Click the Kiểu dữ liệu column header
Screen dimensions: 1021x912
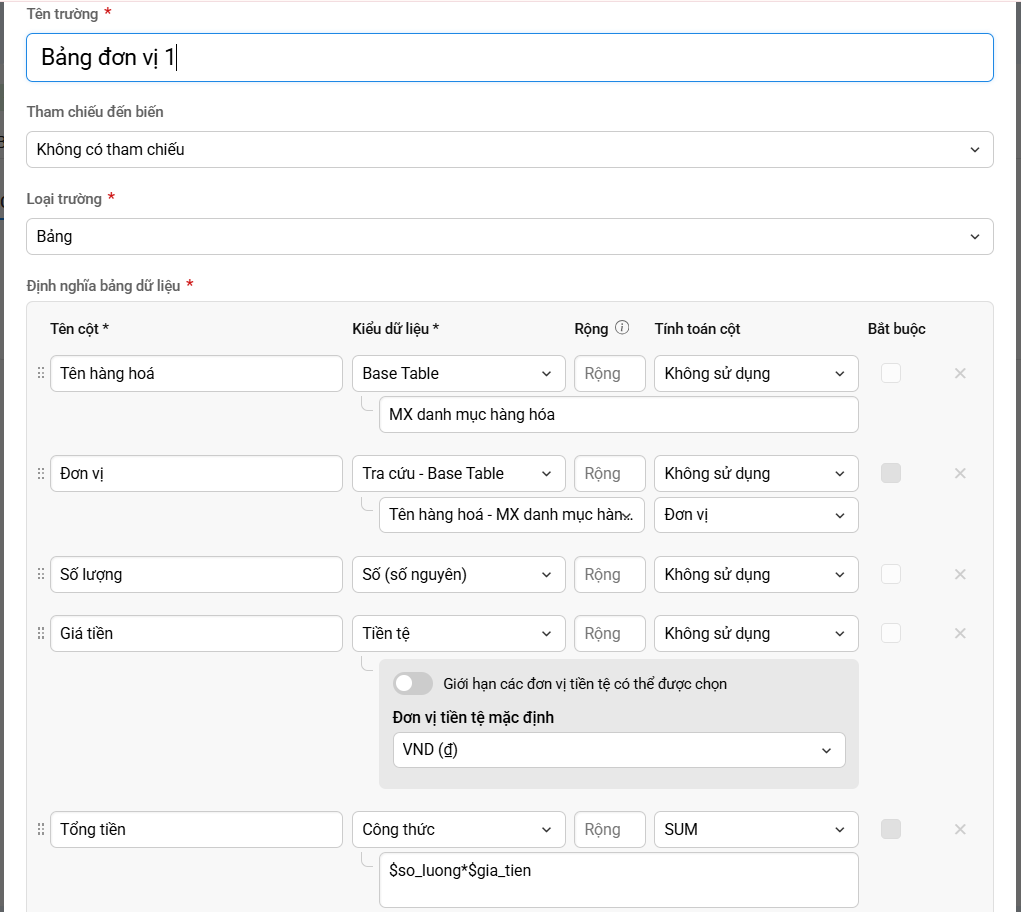click(x=395, y=329)
